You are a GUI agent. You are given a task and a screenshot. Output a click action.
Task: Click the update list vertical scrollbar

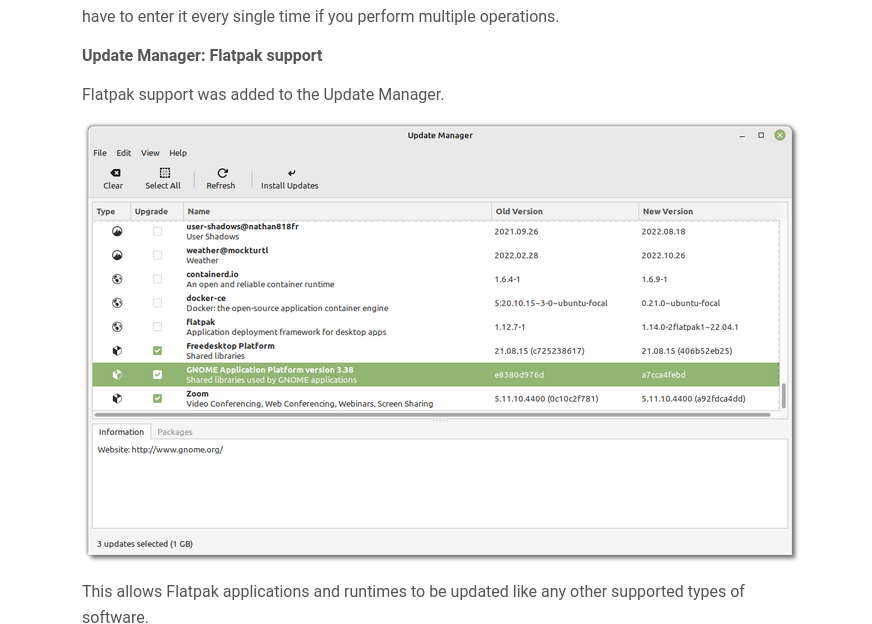point(783,394)
